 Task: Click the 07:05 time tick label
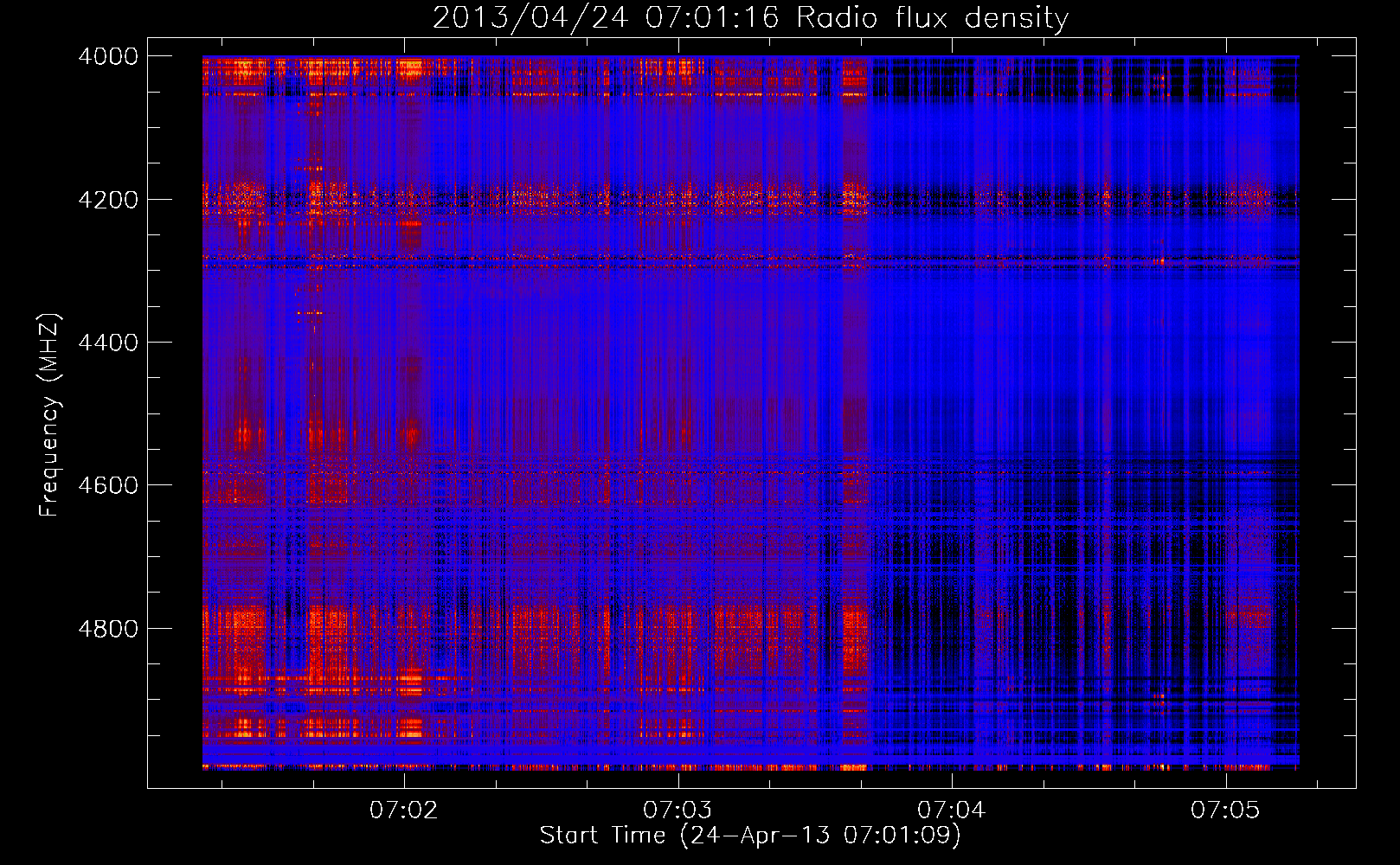coord(1225,810)
